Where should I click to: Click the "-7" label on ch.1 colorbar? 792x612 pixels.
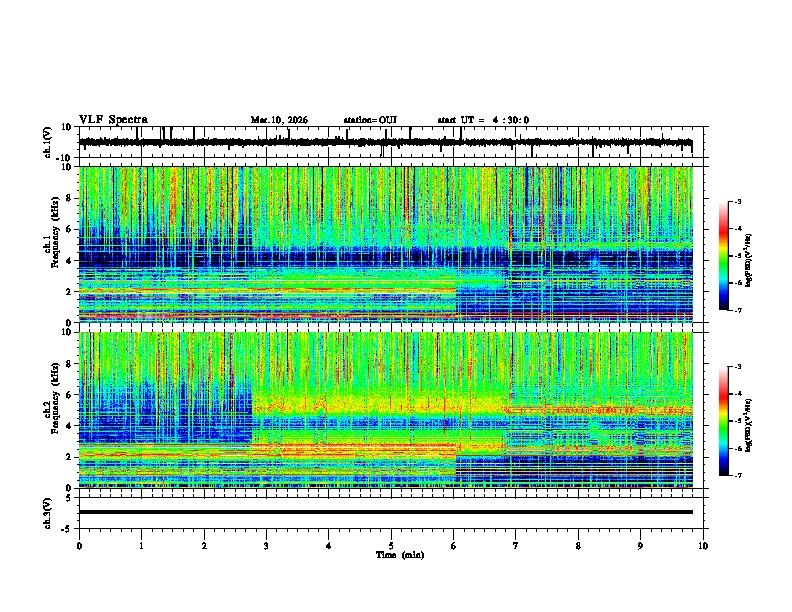(x=737, y=310)
